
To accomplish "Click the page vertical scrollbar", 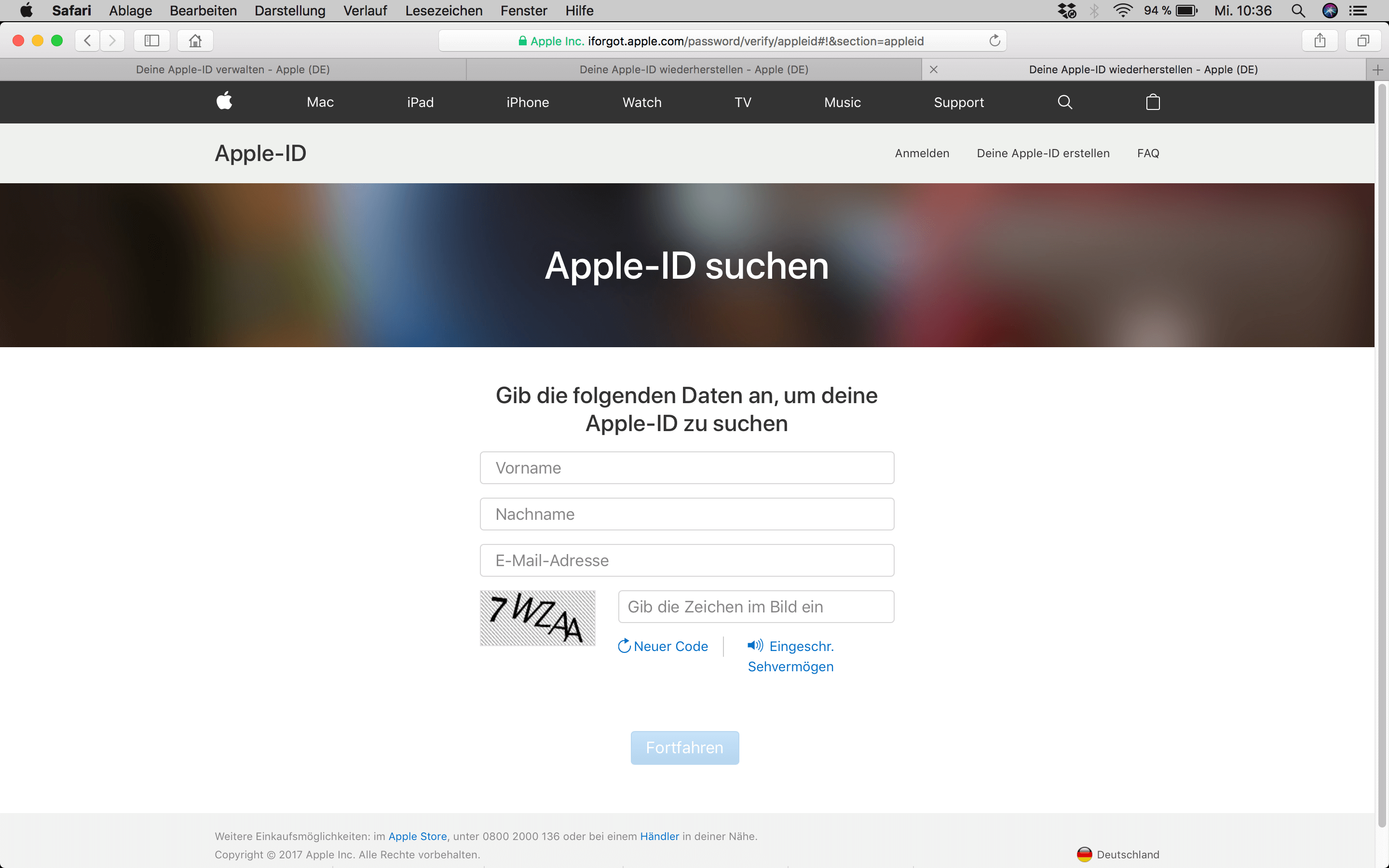I will (1382, 455).
